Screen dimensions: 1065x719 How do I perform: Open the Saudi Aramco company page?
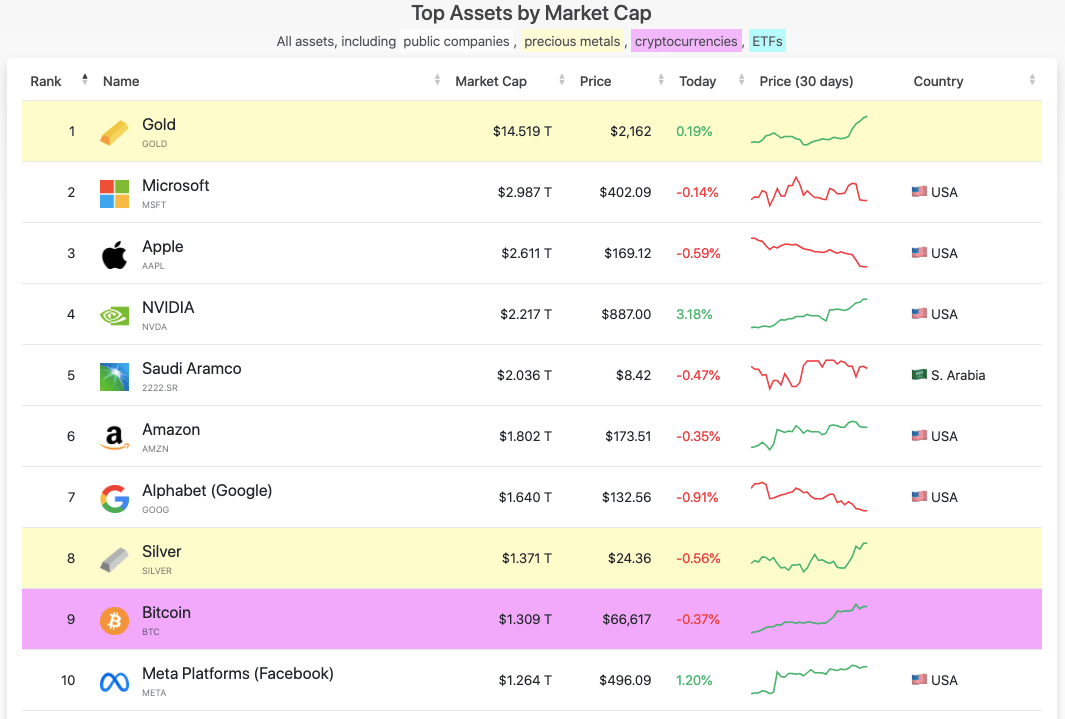click(x=192, y=369)
